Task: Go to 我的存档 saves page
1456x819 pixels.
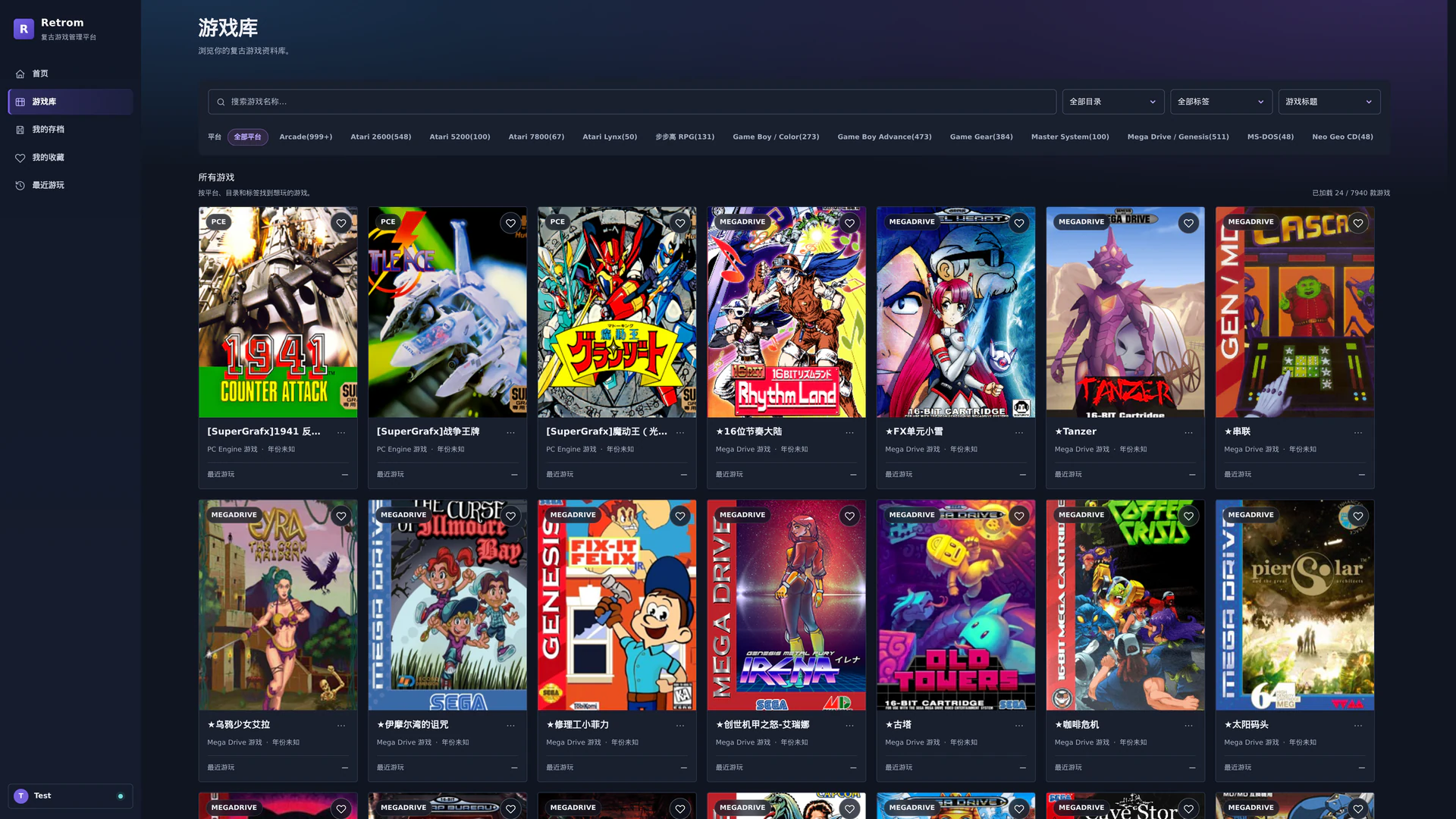Action: coord(71,130)
